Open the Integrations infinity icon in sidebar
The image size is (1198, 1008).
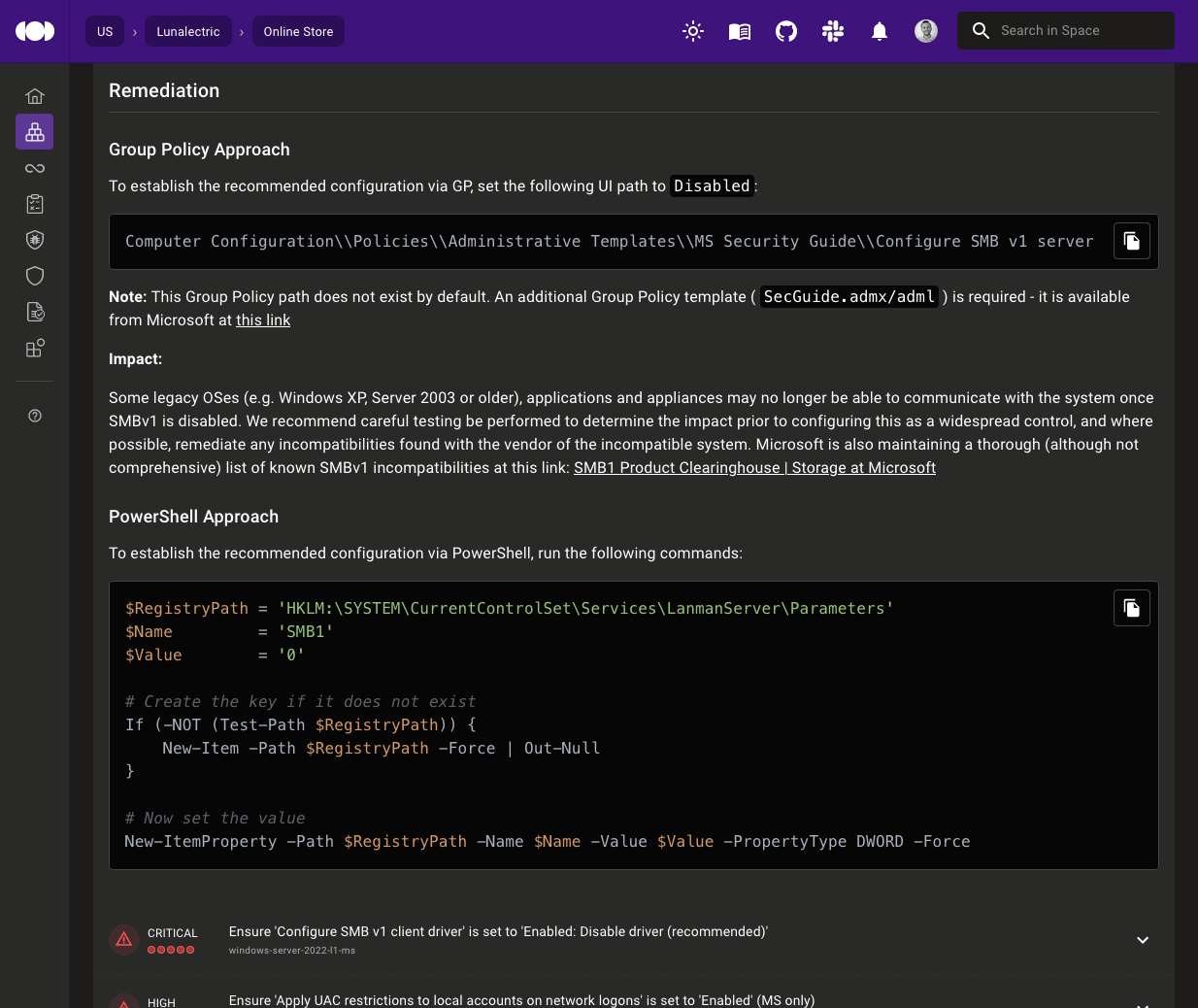pos(35,168)
